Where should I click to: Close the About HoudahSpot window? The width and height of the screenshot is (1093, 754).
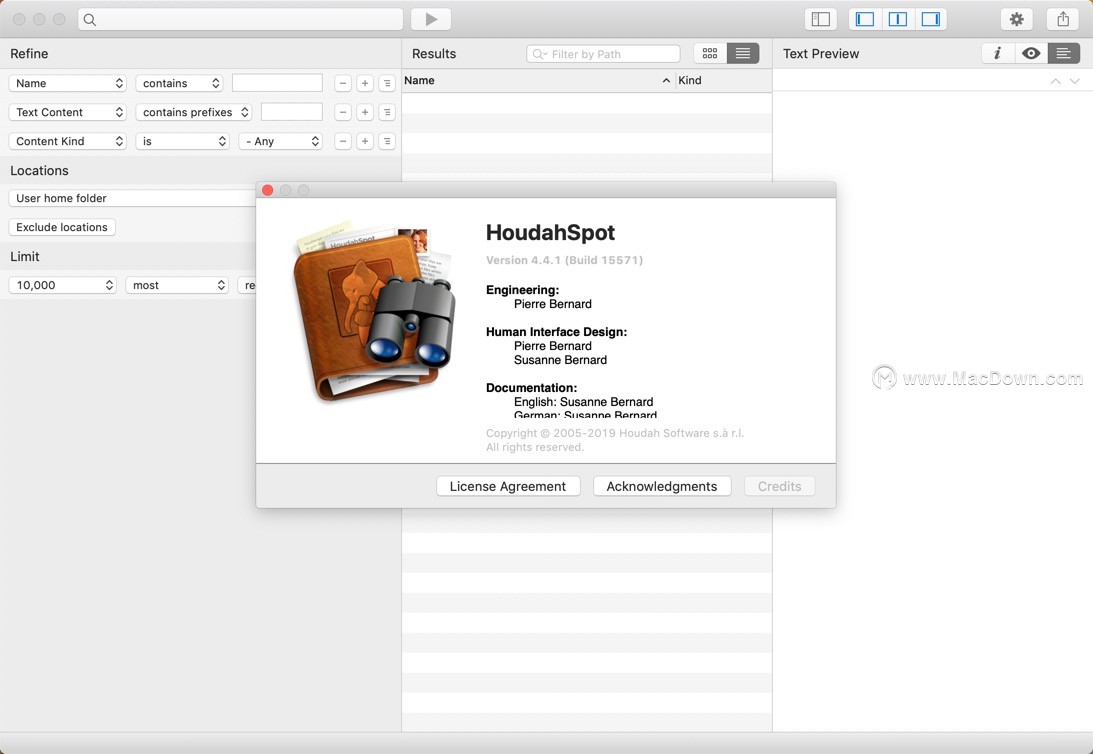(x=268, y=190)
